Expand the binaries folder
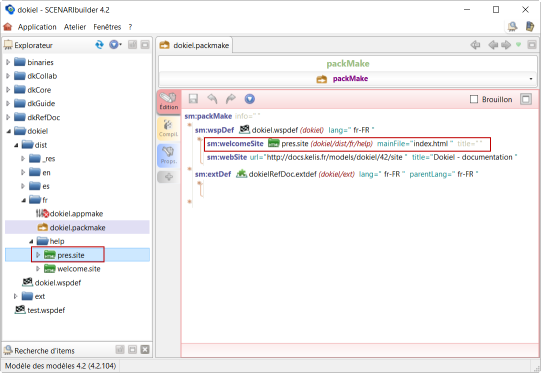Image resolution: width=541 pixels, height=373 pixels. tap(8, 62)
